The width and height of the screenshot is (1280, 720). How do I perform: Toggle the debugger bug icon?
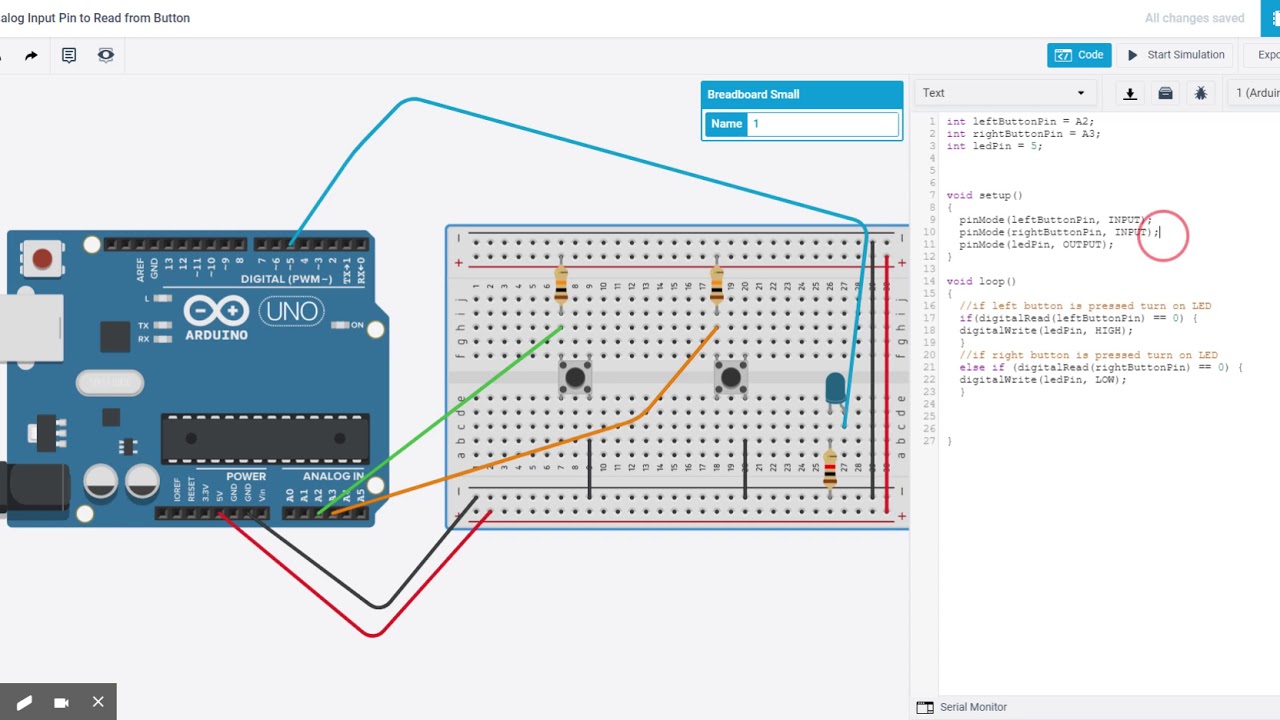[x=1201, y=93]
